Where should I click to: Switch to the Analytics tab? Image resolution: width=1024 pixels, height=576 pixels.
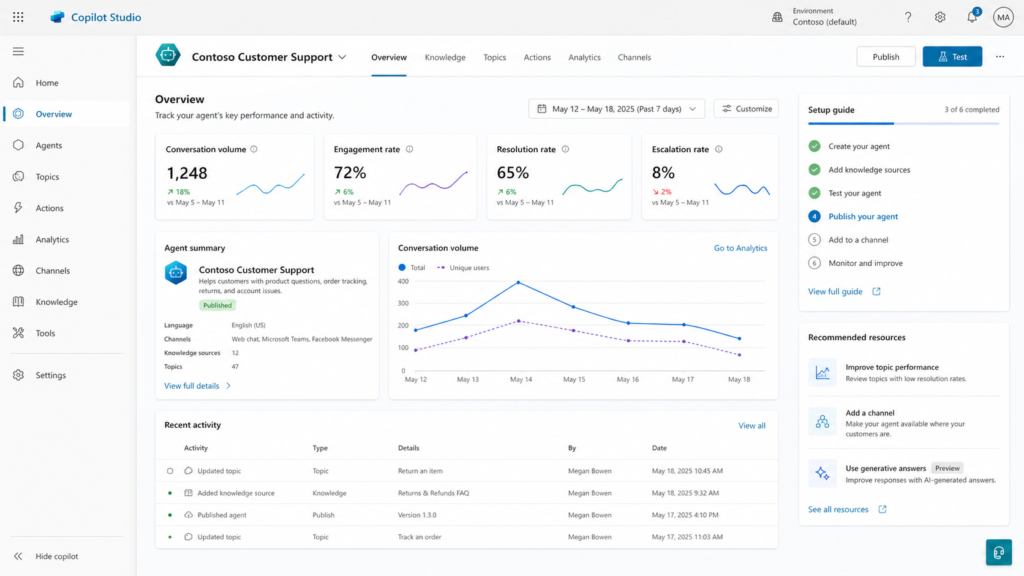584,57
